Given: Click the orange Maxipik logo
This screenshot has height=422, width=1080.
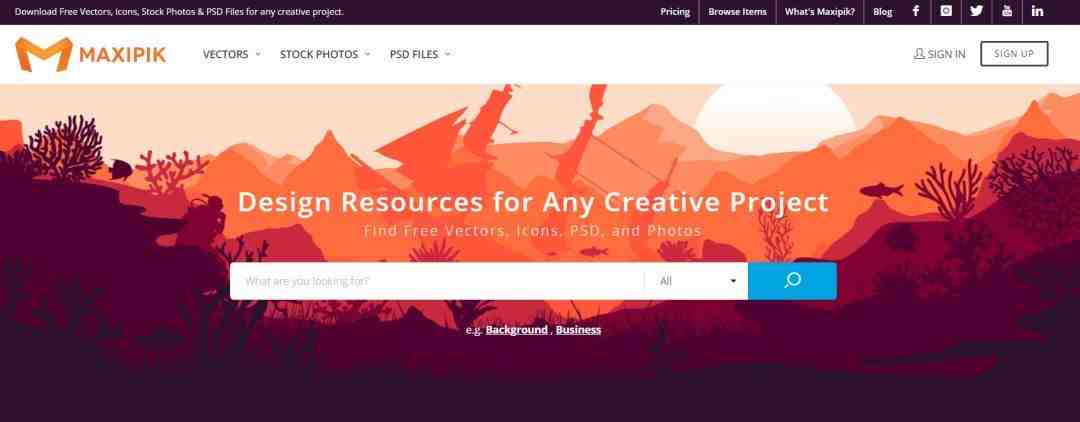Looking at the screenshot, I should (x=90, y=54).
